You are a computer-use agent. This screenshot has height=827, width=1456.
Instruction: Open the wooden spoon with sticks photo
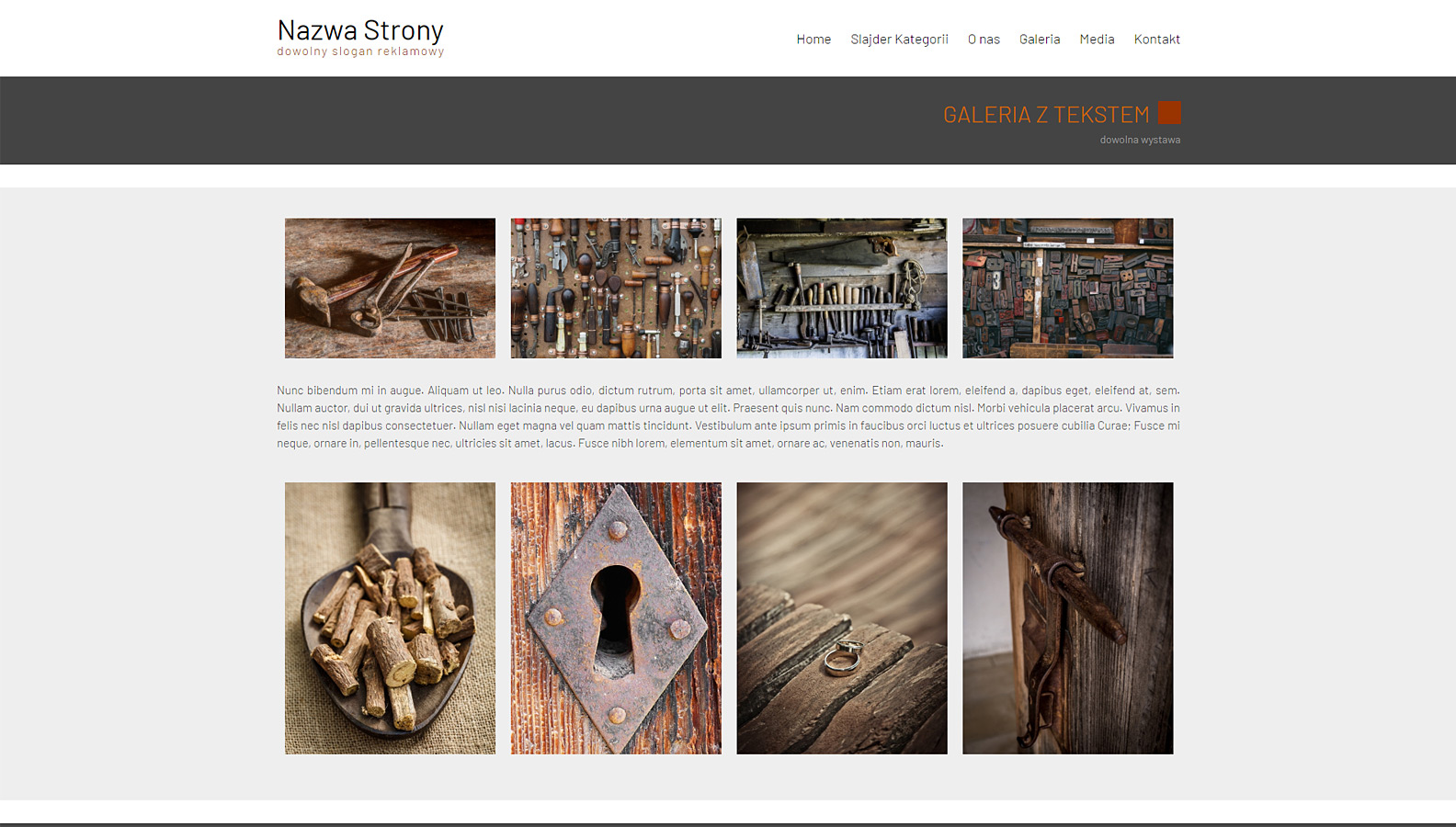pyautogui.click(x=390, y=617)
